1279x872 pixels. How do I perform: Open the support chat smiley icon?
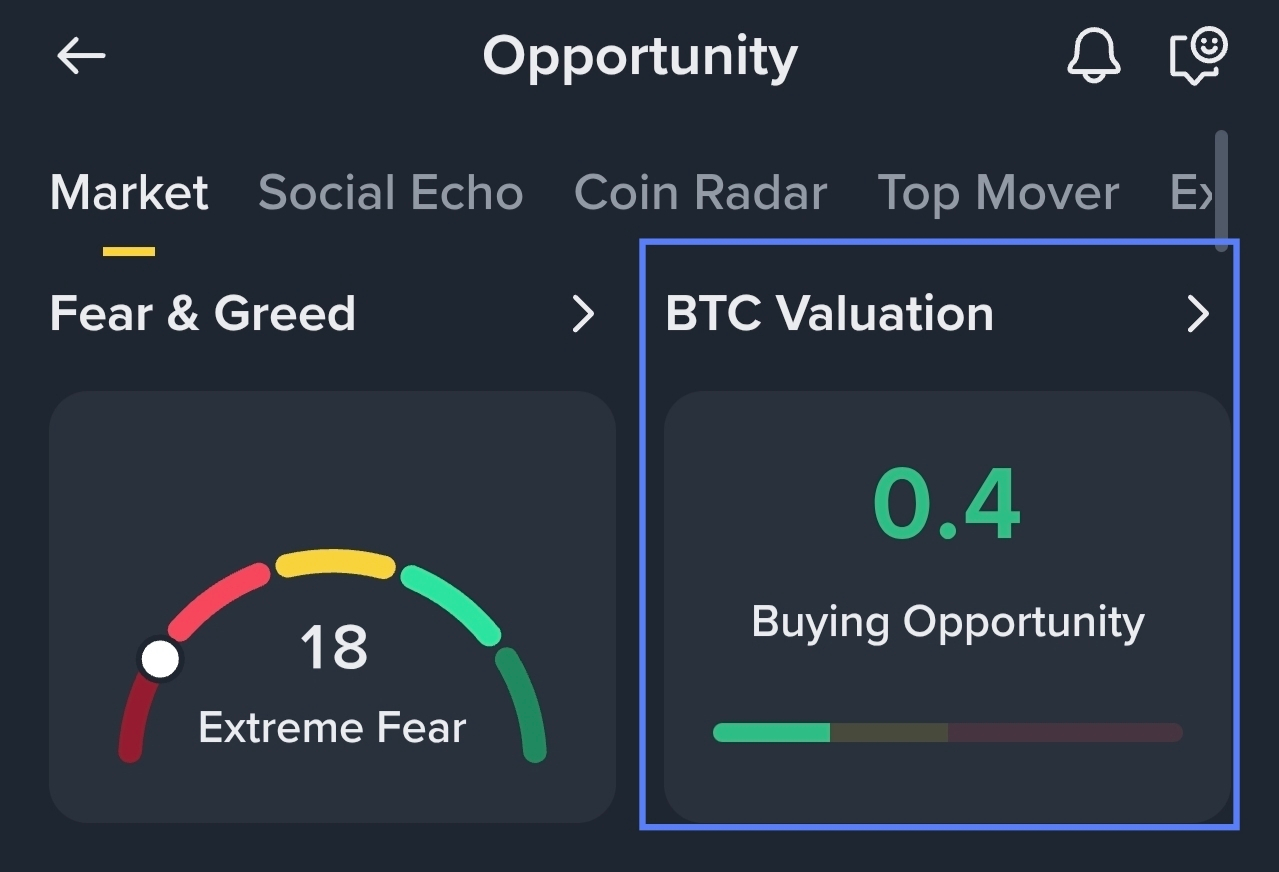[x=1198, y=56]
